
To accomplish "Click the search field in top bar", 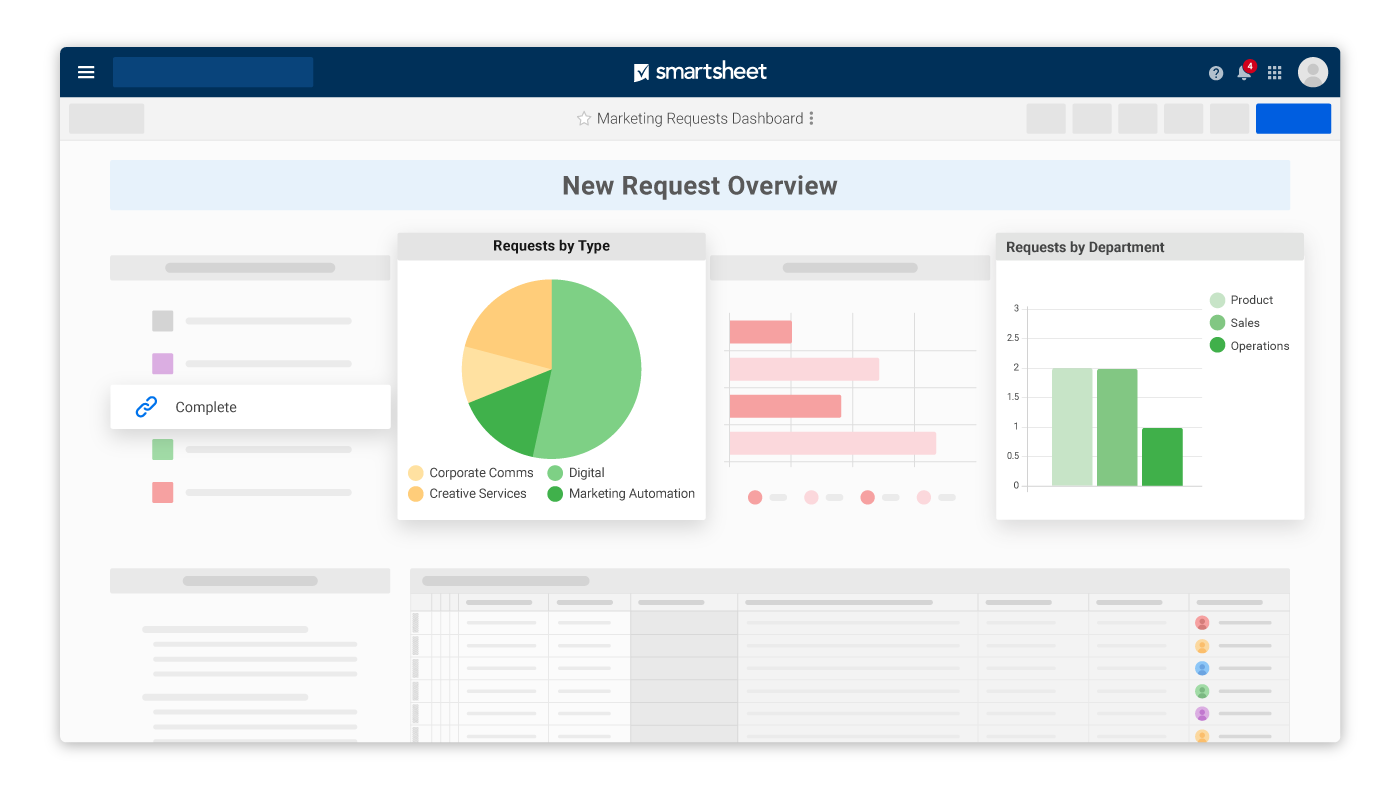I will click(x=213, y=72).
